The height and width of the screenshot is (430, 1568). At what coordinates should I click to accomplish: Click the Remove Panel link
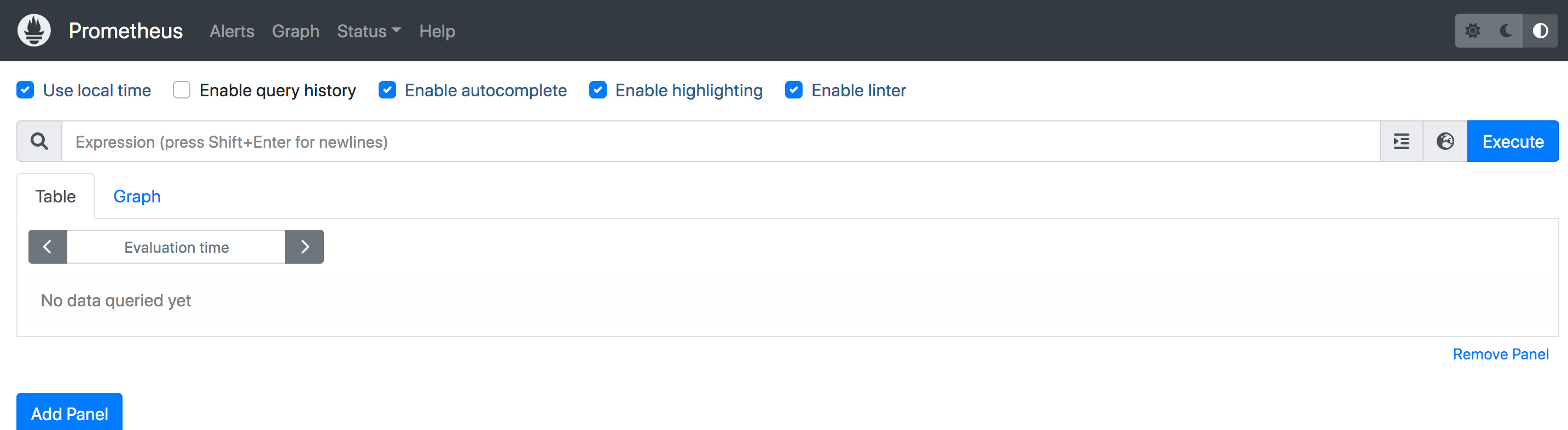click(1501, 354)
